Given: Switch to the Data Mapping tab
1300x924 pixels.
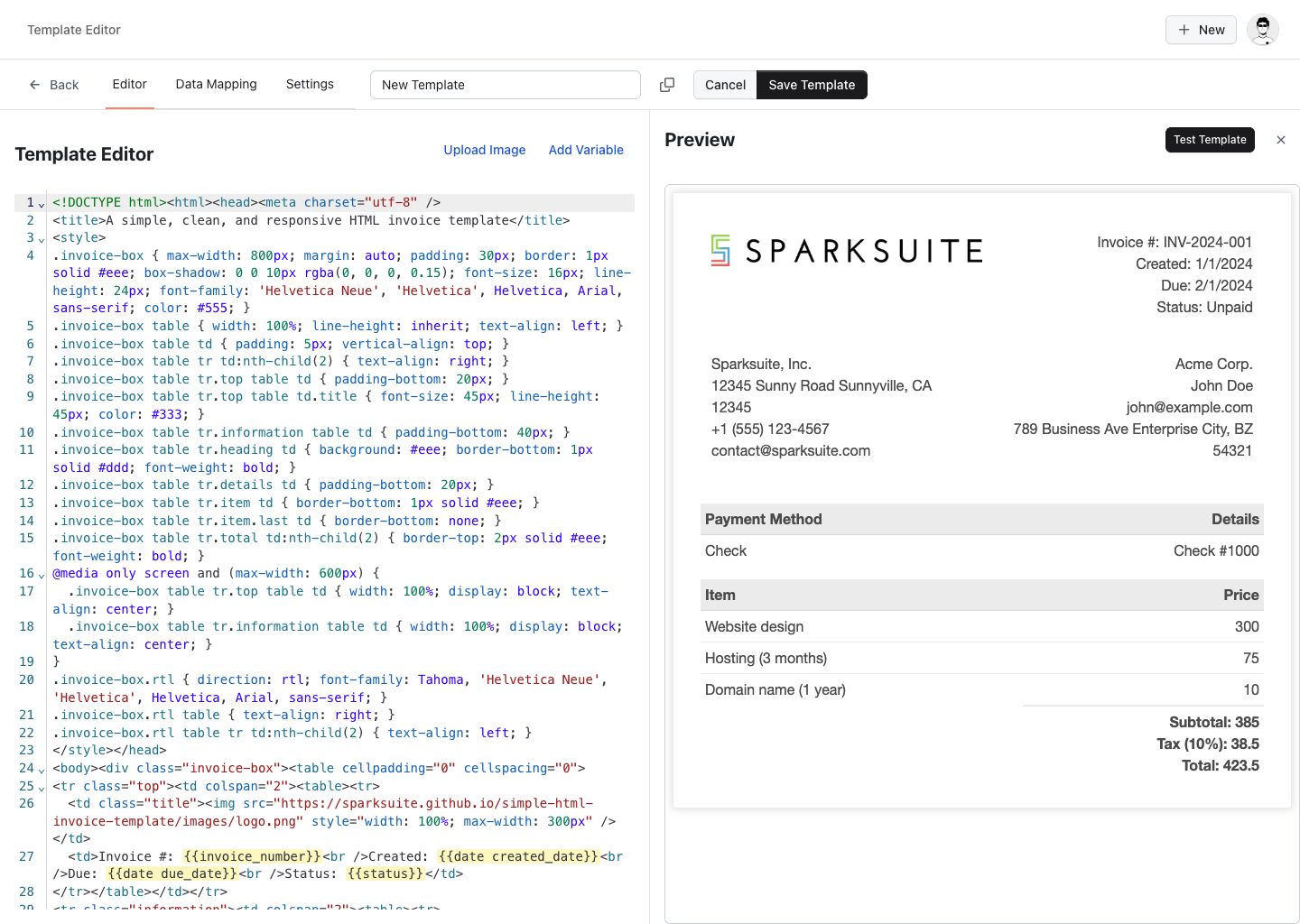Looking at the screenshot, I should point(217,84).
